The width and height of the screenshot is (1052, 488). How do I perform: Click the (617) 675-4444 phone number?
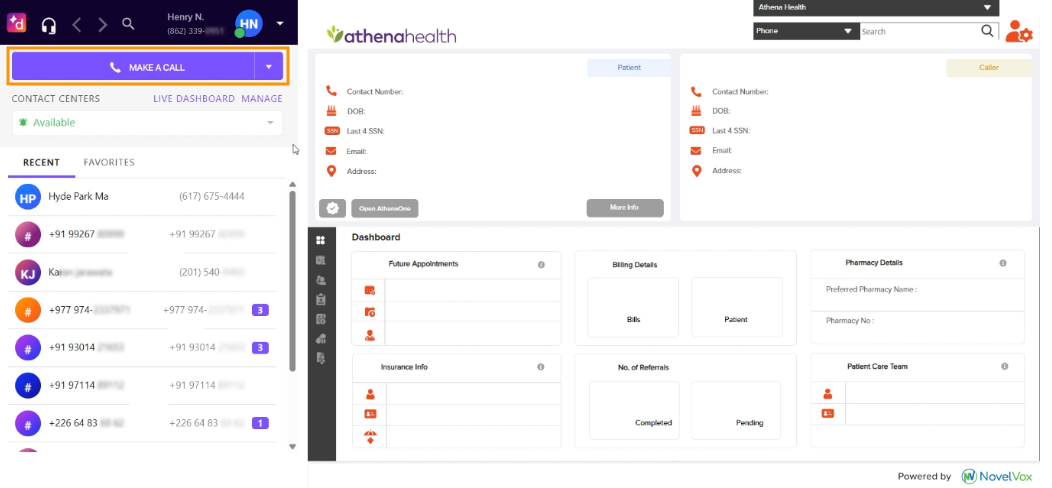pyautogui.click(x=212, y=197)
